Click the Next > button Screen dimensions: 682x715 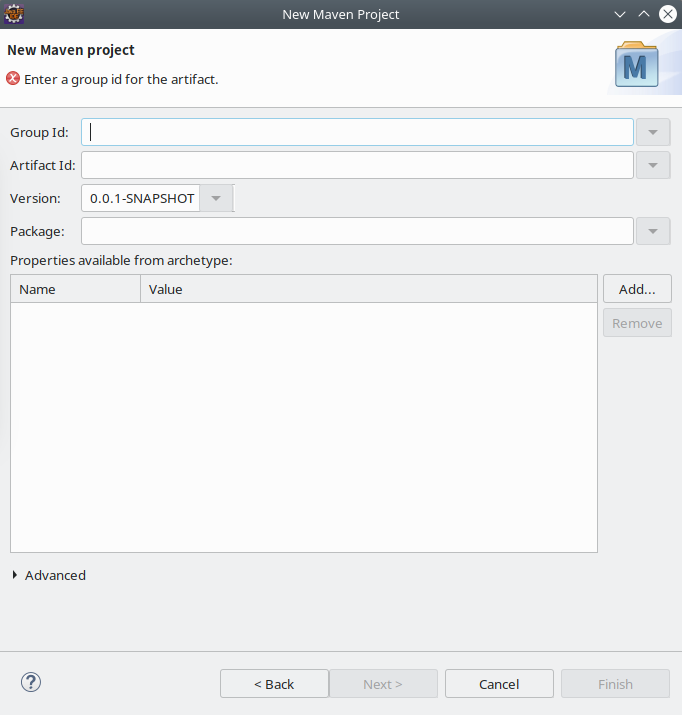point(383,684)
